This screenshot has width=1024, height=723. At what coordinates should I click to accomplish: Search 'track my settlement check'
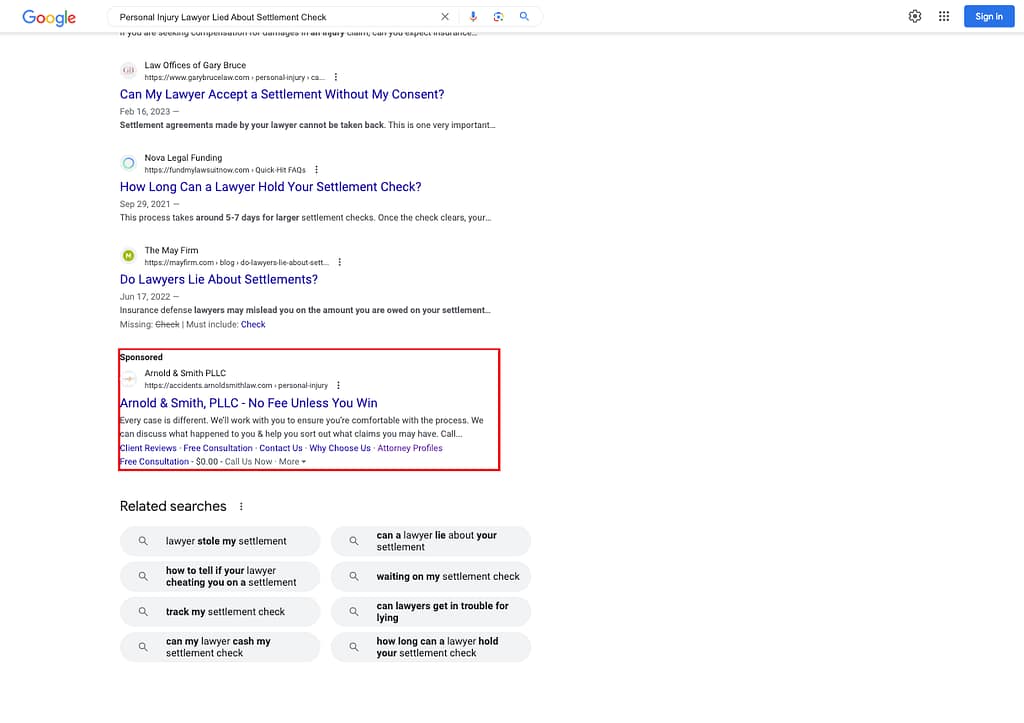[x=220, y=612]
